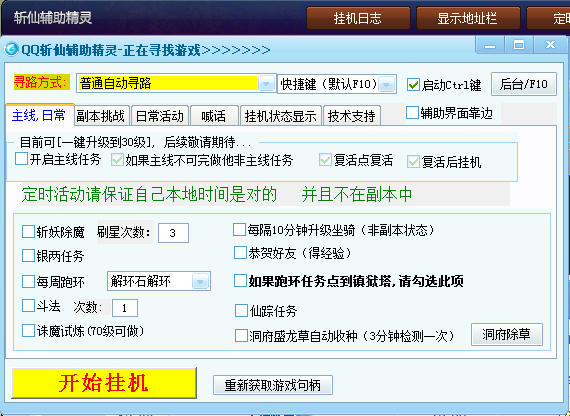Check the 斩妖除魔 checkbox
570x416 pixels.
coord(28,231)
